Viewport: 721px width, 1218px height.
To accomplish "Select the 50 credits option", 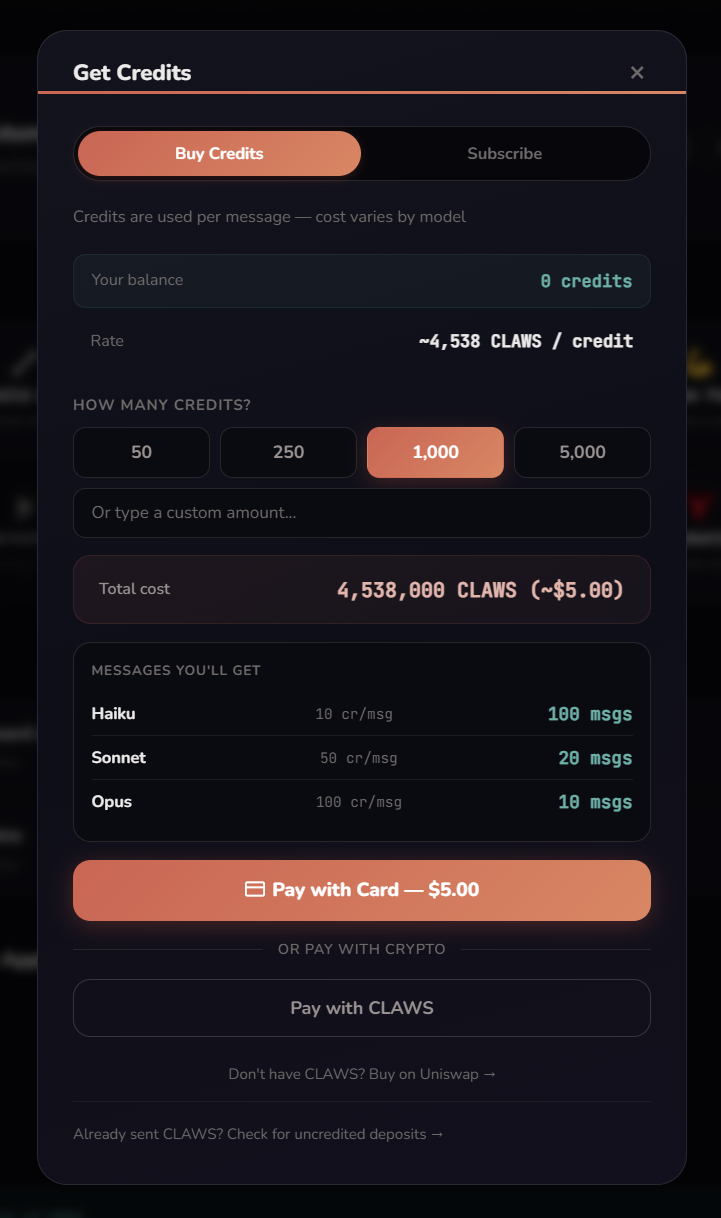I will pos(141,452).
